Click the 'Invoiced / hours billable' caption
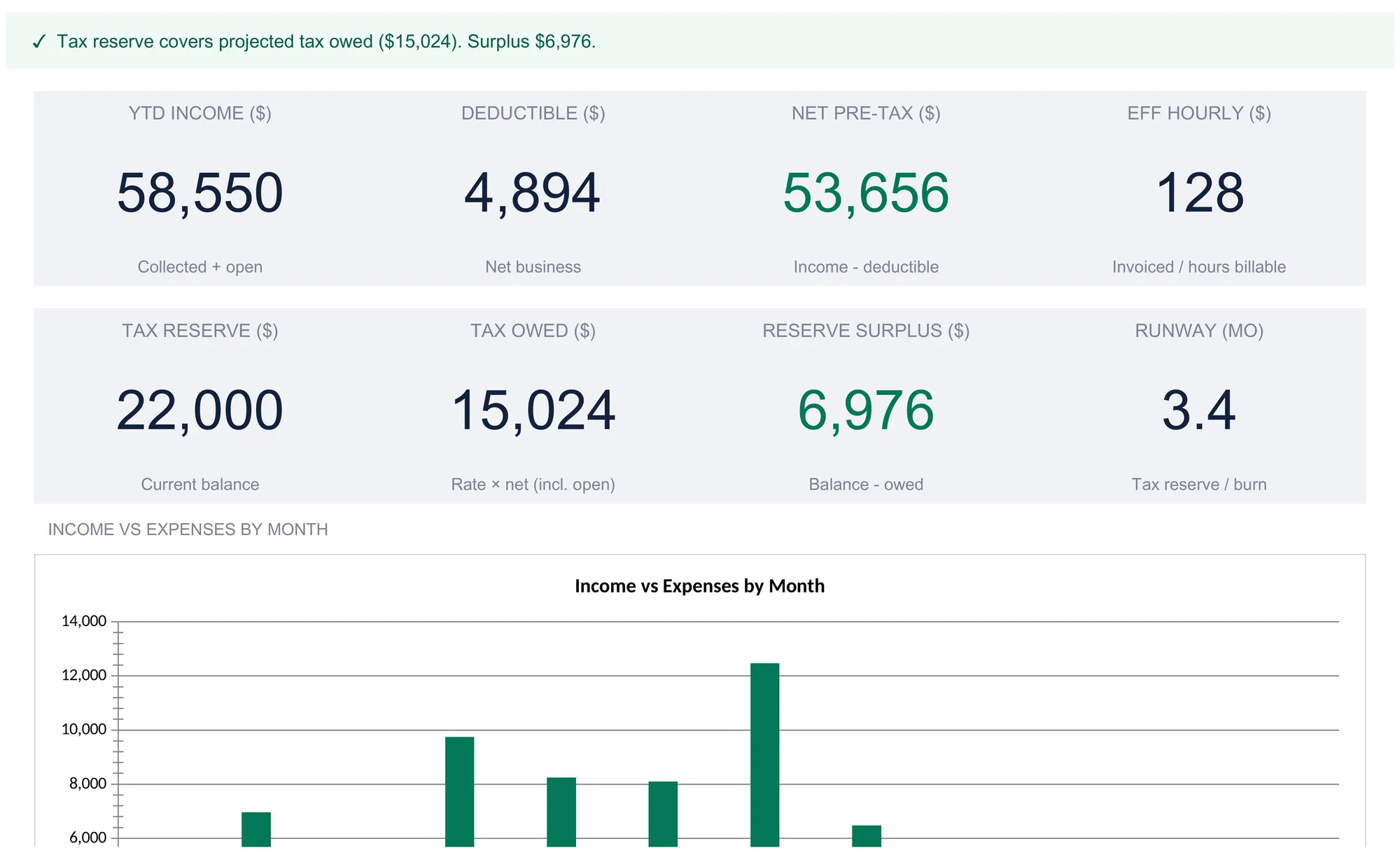 click(1199, 267)
